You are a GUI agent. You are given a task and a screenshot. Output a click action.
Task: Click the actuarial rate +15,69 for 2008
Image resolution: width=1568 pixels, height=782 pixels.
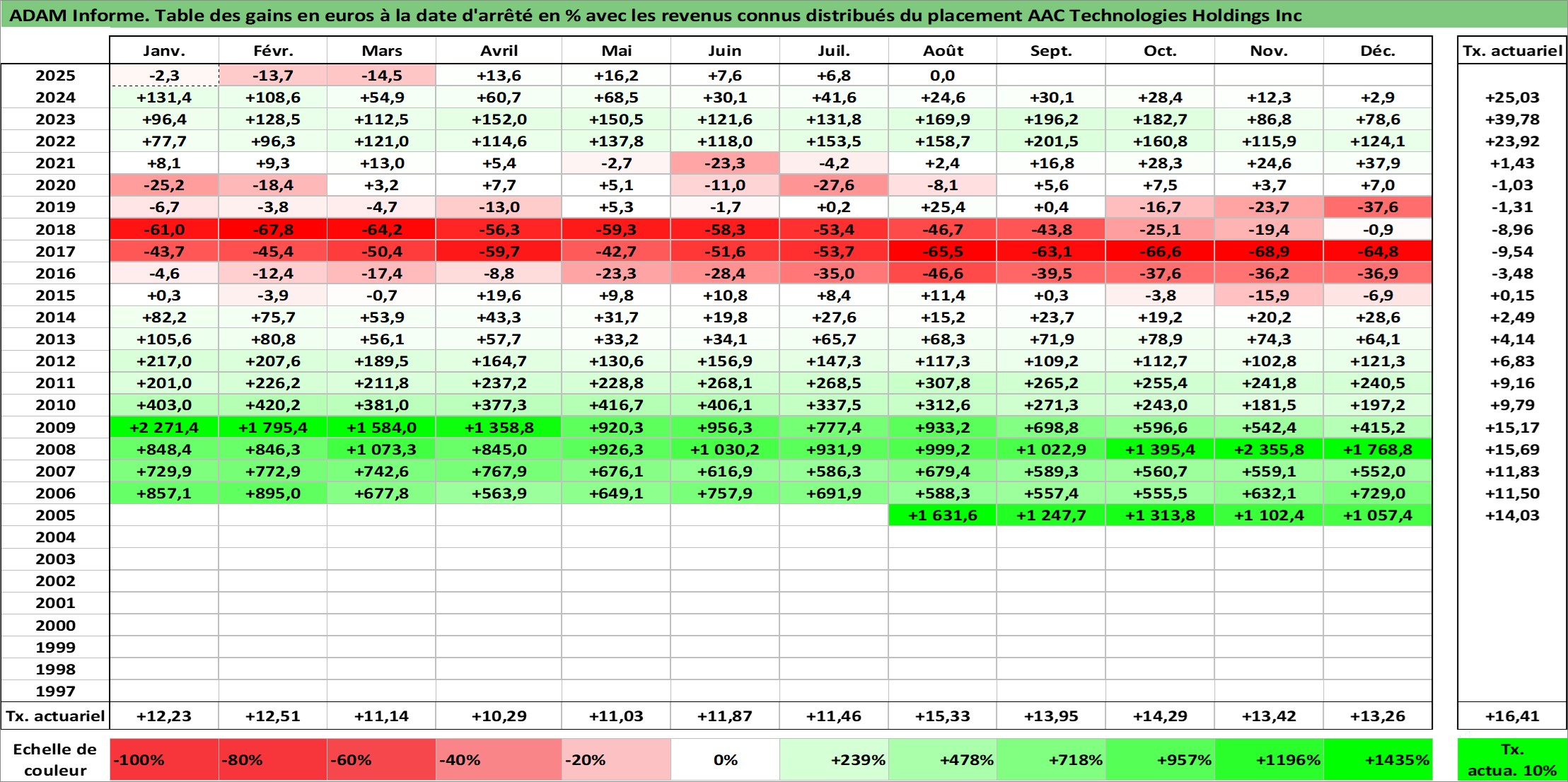(x=1512, y=450)
